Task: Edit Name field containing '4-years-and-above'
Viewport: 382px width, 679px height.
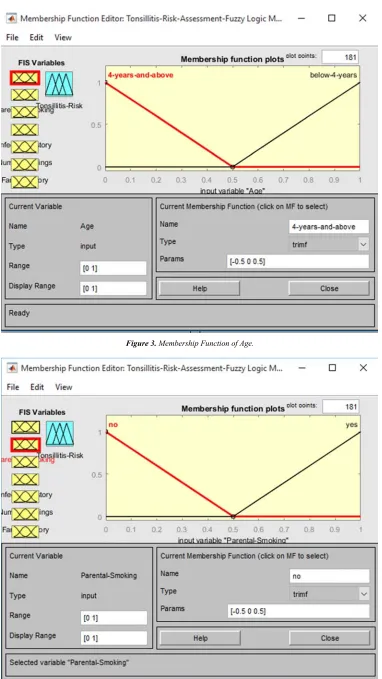Action: point(329,226)
